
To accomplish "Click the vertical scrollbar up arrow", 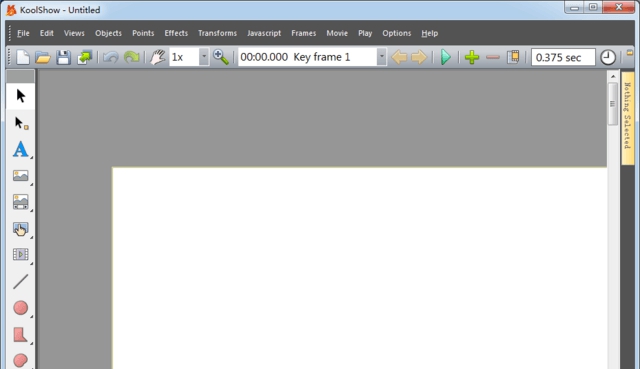I will coord(613,77).
